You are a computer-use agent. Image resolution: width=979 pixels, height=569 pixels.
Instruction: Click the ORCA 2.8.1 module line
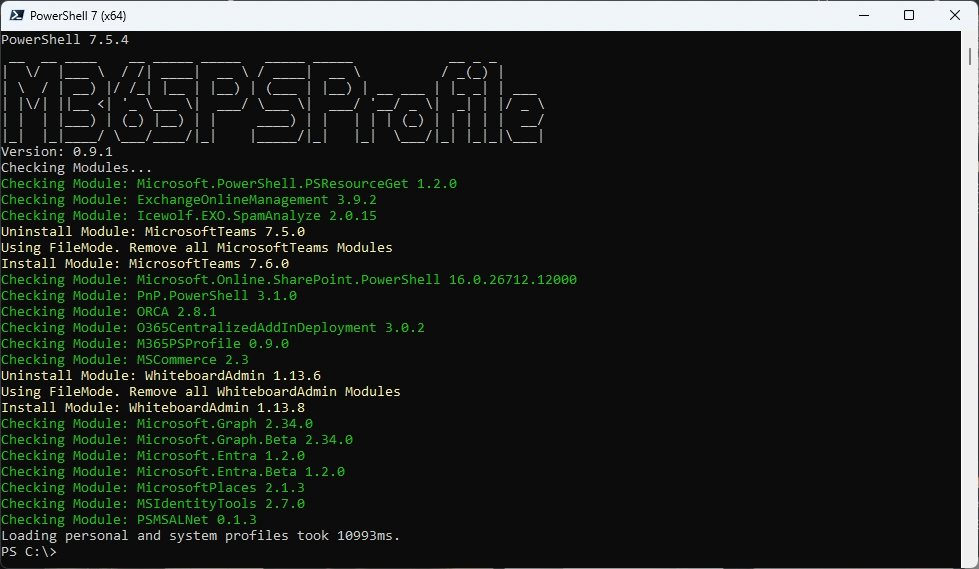(x=108, y=312)
